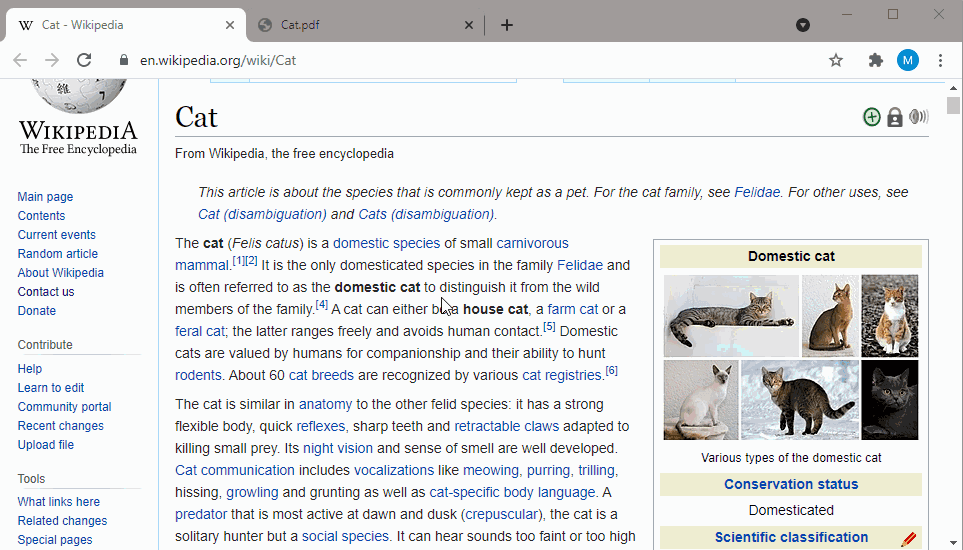Open the Help link under Contribute

(x=30, y=368)
